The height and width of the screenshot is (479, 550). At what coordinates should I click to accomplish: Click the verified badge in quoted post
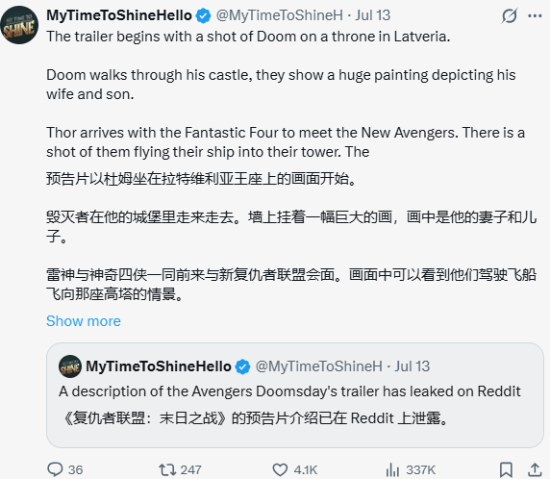pos(243,367)
